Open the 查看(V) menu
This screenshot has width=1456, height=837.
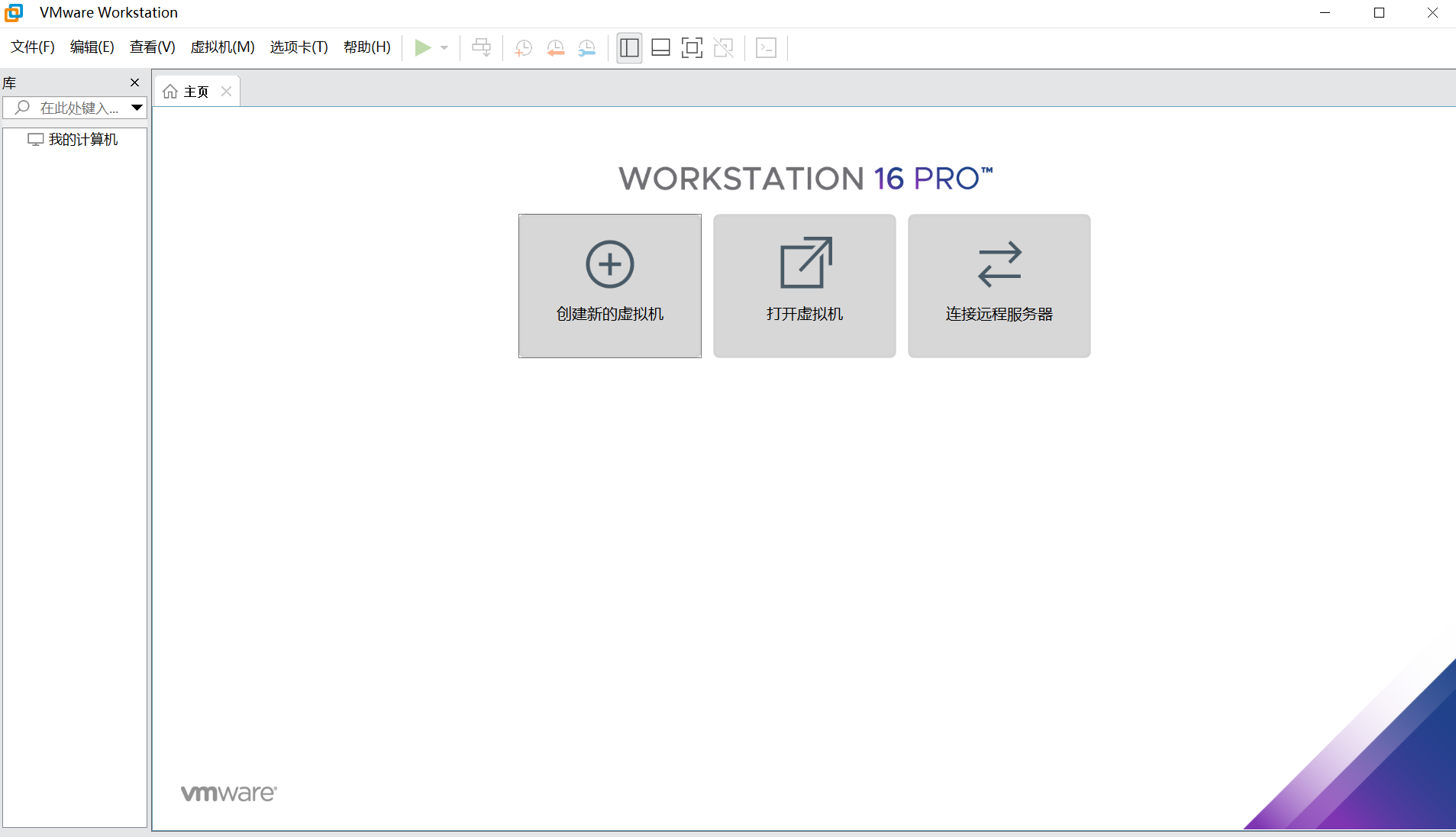point(153,47)
